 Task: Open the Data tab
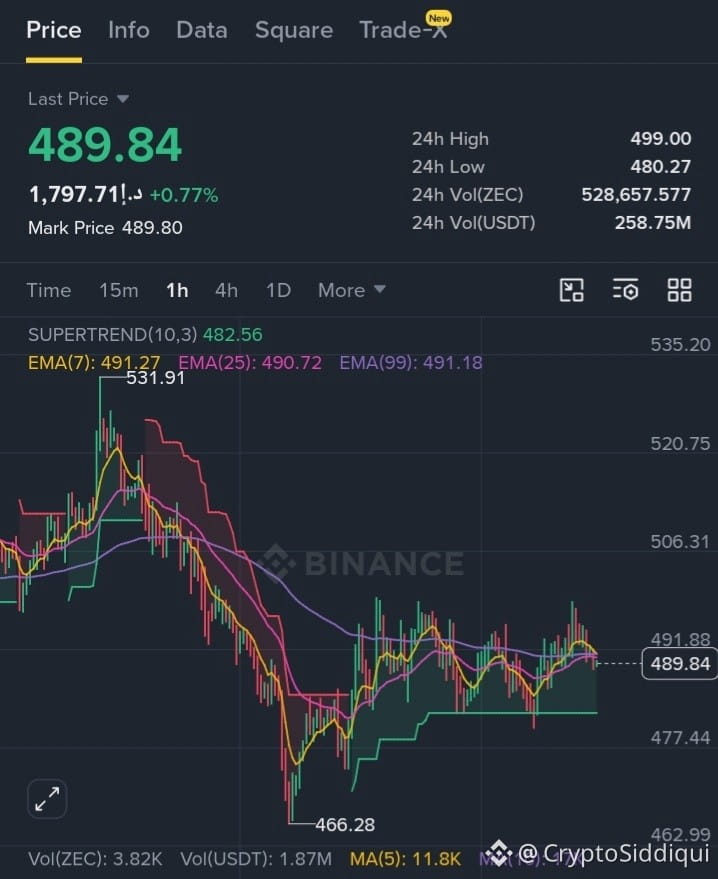pos(202,30)
